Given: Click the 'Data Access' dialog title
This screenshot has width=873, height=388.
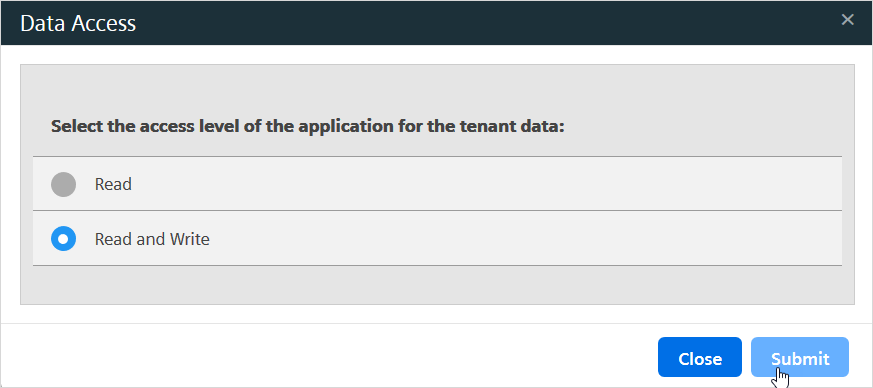Looking at the screenshot, I should click(78, 23).
